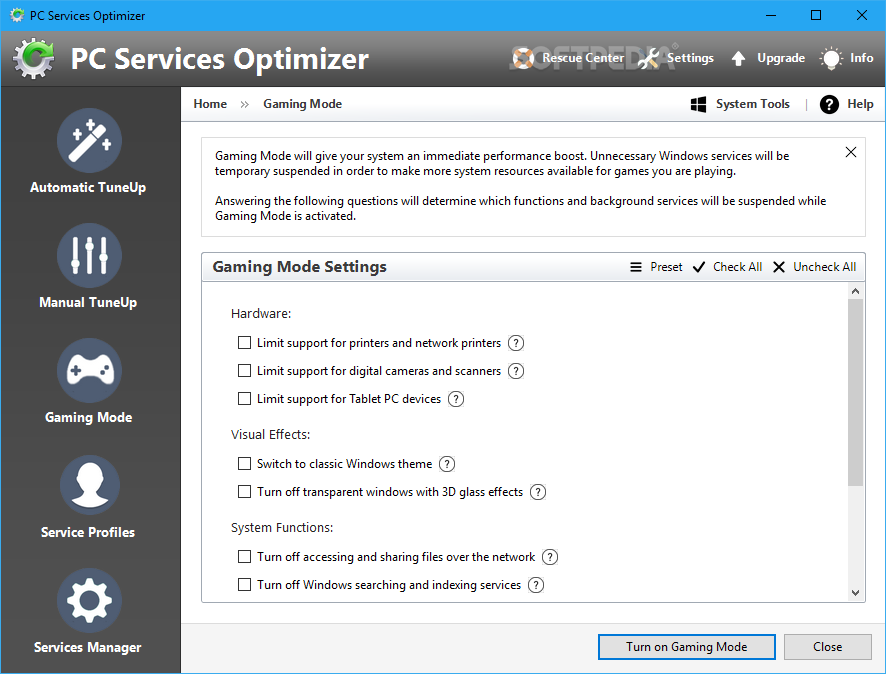Image resolution: width=886 pixels, height=674 pixels.
Task: Enable Limit support for Tablet PC devices
Action: 244,399
